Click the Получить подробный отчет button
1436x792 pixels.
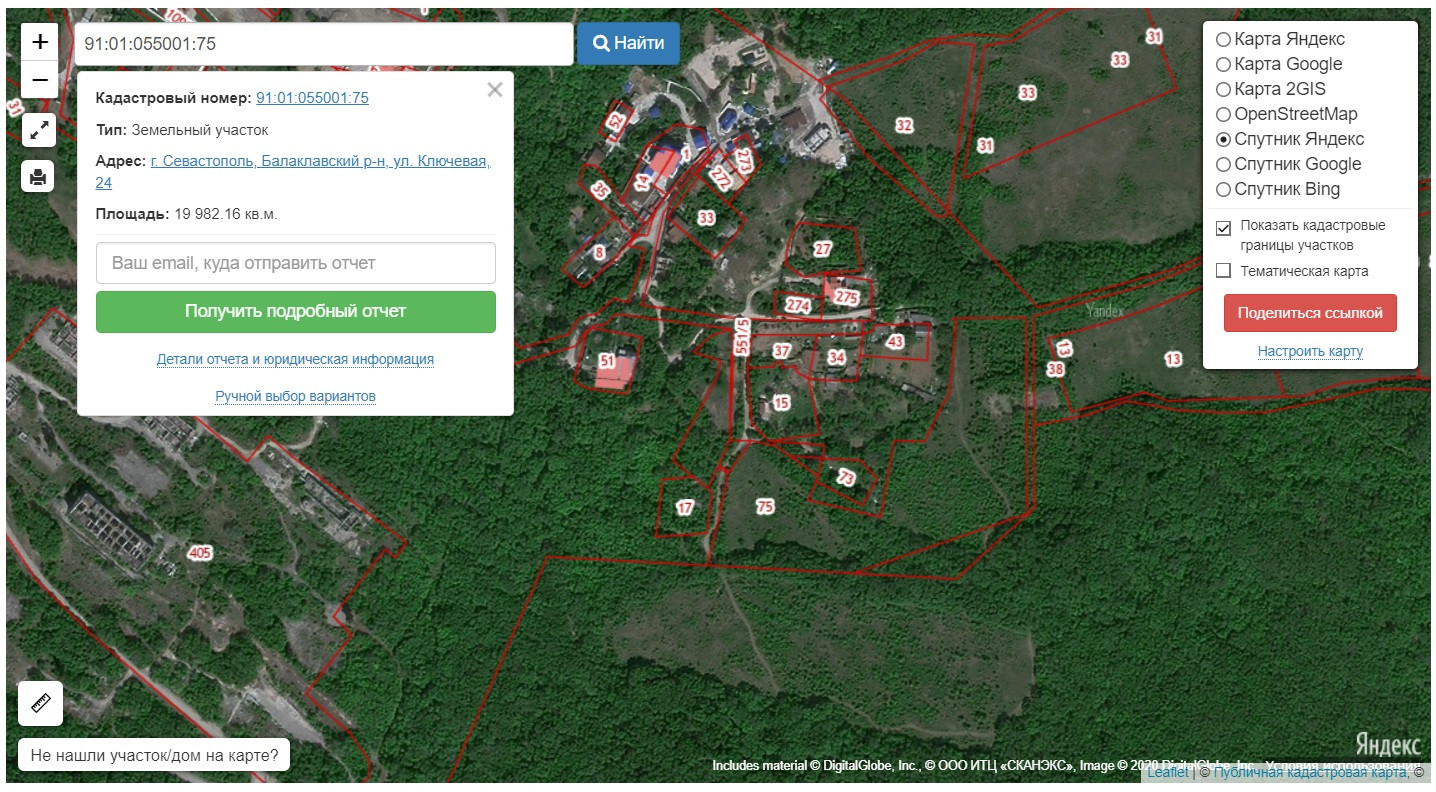296,312
